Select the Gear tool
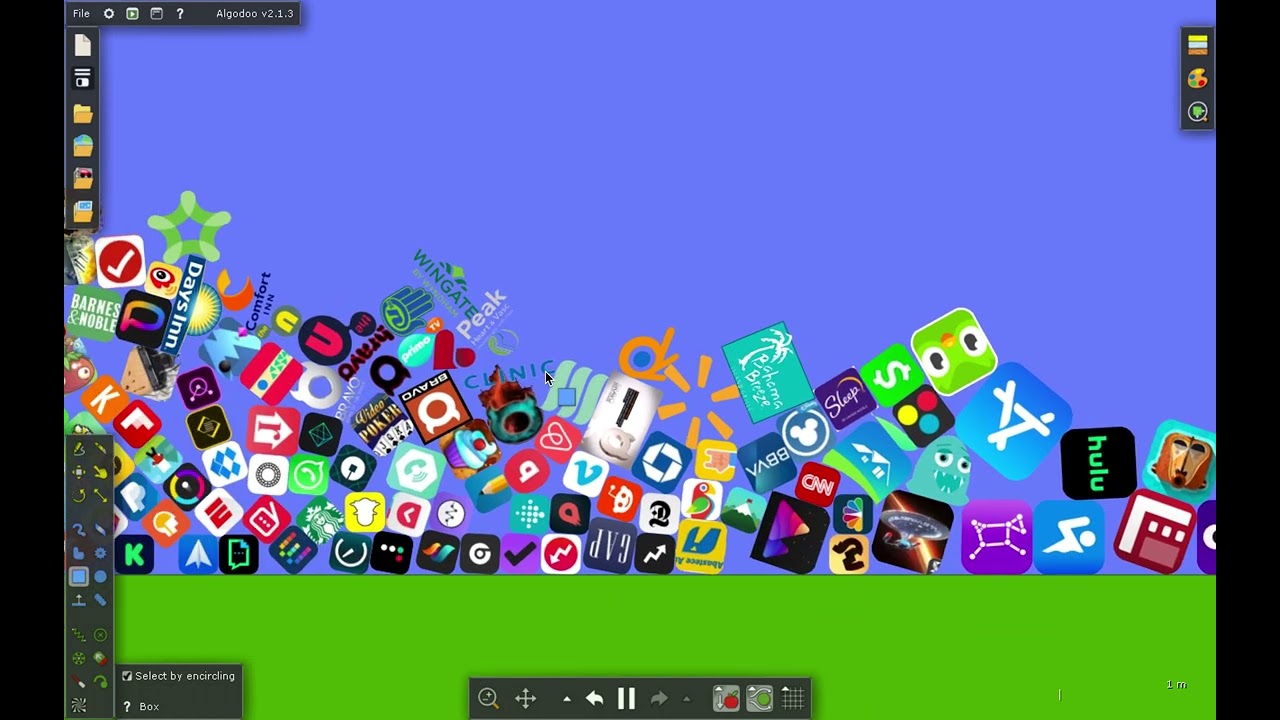Image resolution: width=1280 pixels, height=720 pixels. [100, 553]
